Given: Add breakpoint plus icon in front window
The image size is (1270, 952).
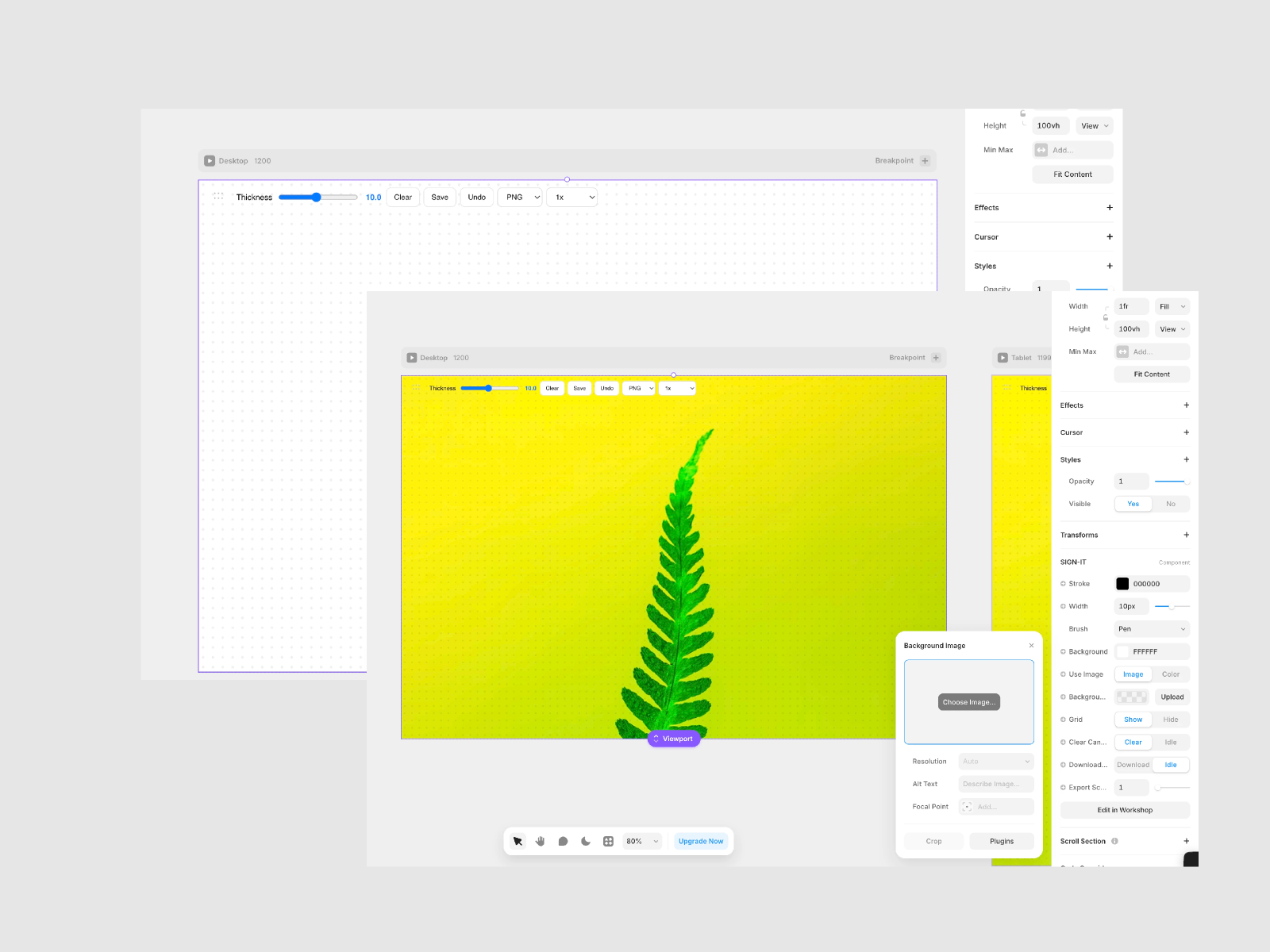Looking at the screenshot, I should pyautogui.click(x=936, y=358).
